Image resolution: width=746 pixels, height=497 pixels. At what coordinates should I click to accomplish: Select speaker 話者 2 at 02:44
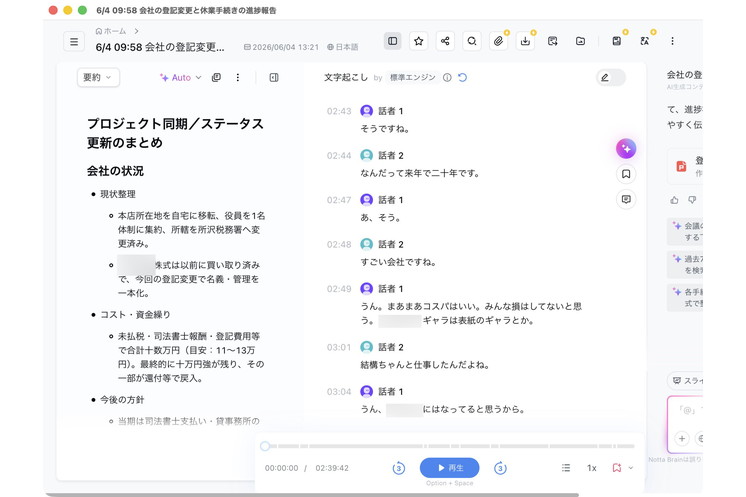coord(391,156)
